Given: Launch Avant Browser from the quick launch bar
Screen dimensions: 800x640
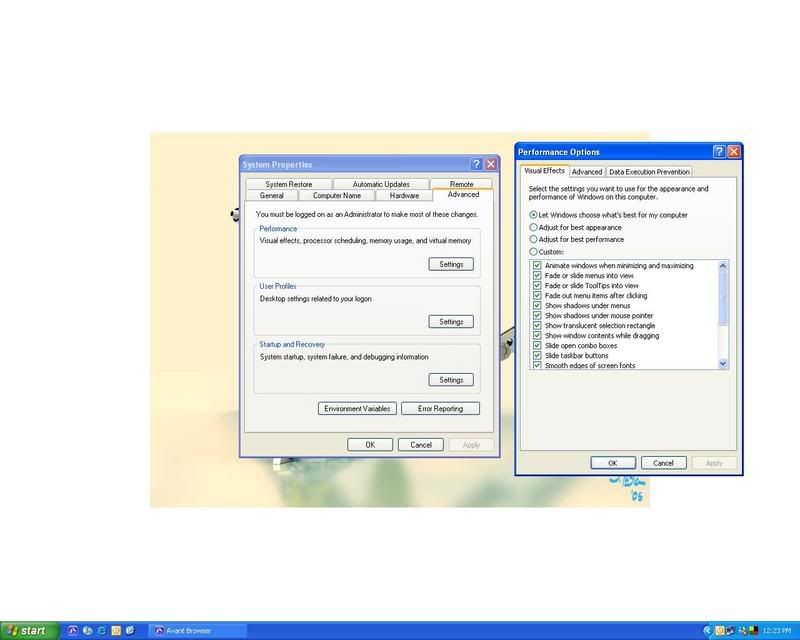Looking at the screenshot, I should [73, 631].
